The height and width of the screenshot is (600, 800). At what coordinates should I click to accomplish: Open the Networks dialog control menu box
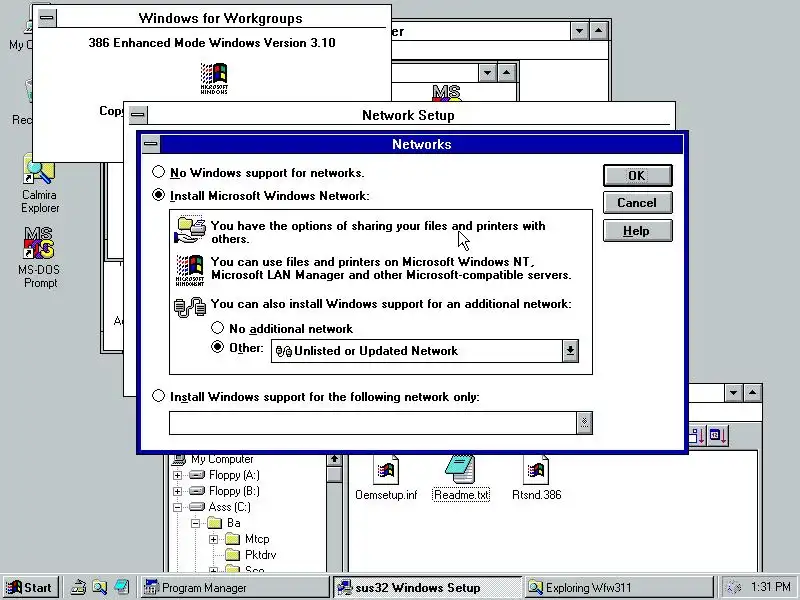tap(151, 144)
